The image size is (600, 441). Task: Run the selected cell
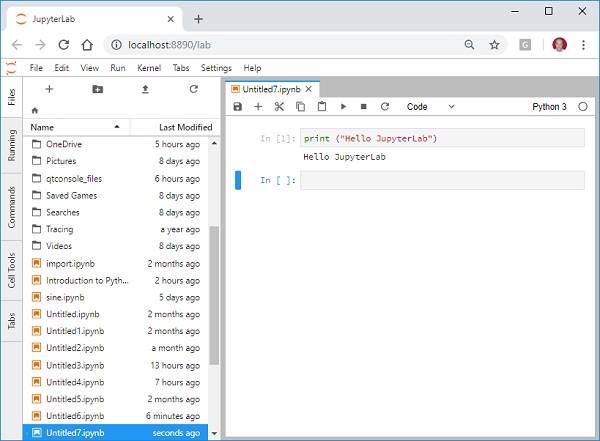343,107
